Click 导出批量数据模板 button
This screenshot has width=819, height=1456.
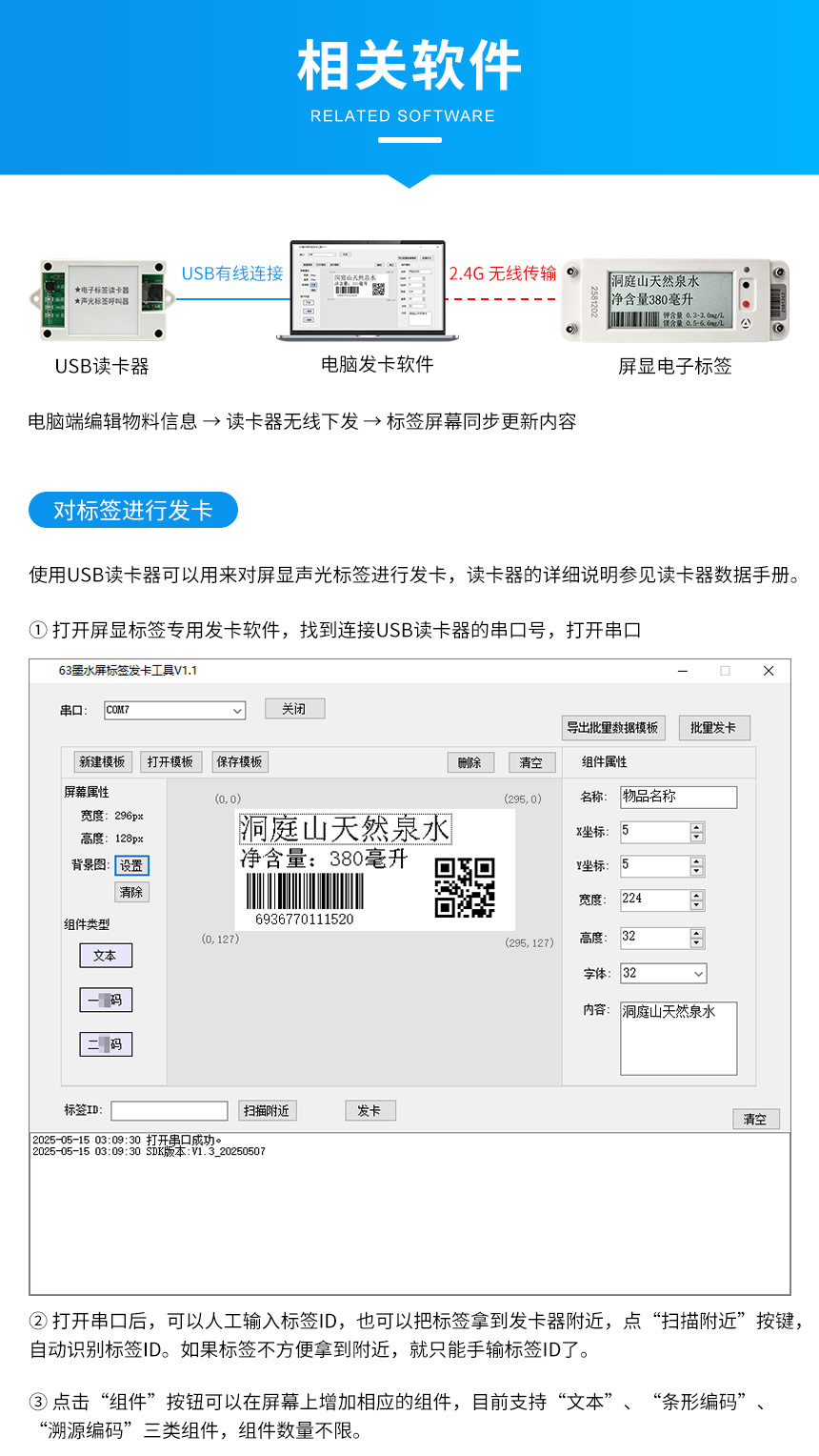(612, 727)
